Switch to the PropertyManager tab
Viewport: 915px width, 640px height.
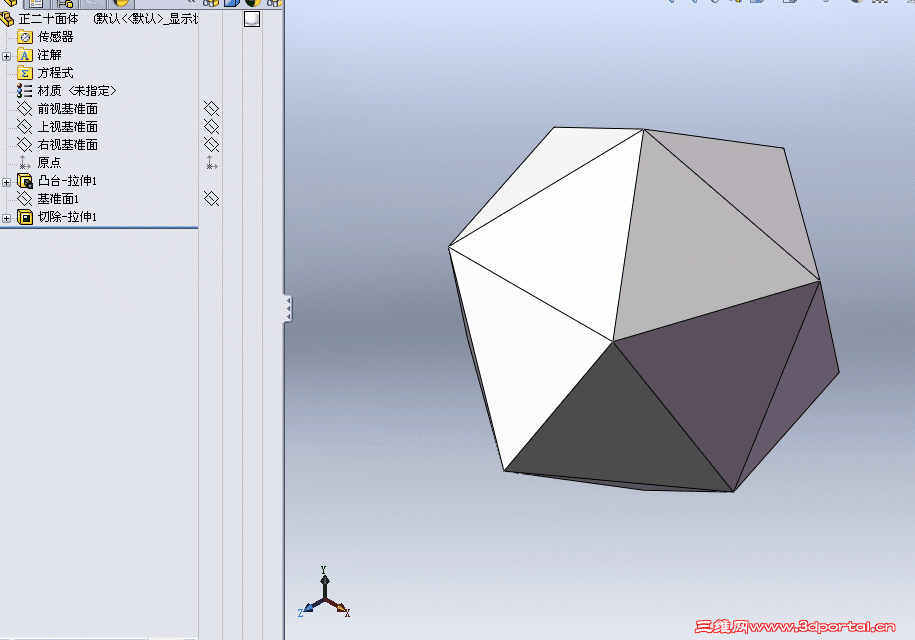[36, 3]
